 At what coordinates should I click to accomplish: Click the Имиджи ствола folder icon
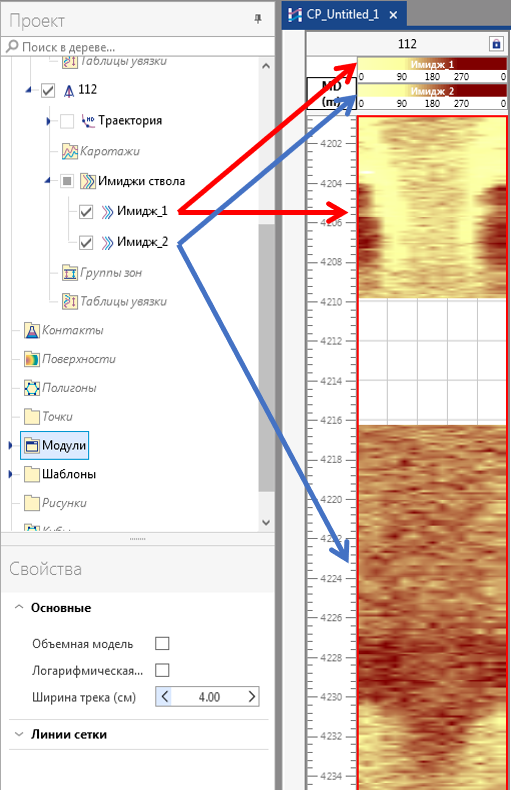pyautogui.click(x=88, y=181)
